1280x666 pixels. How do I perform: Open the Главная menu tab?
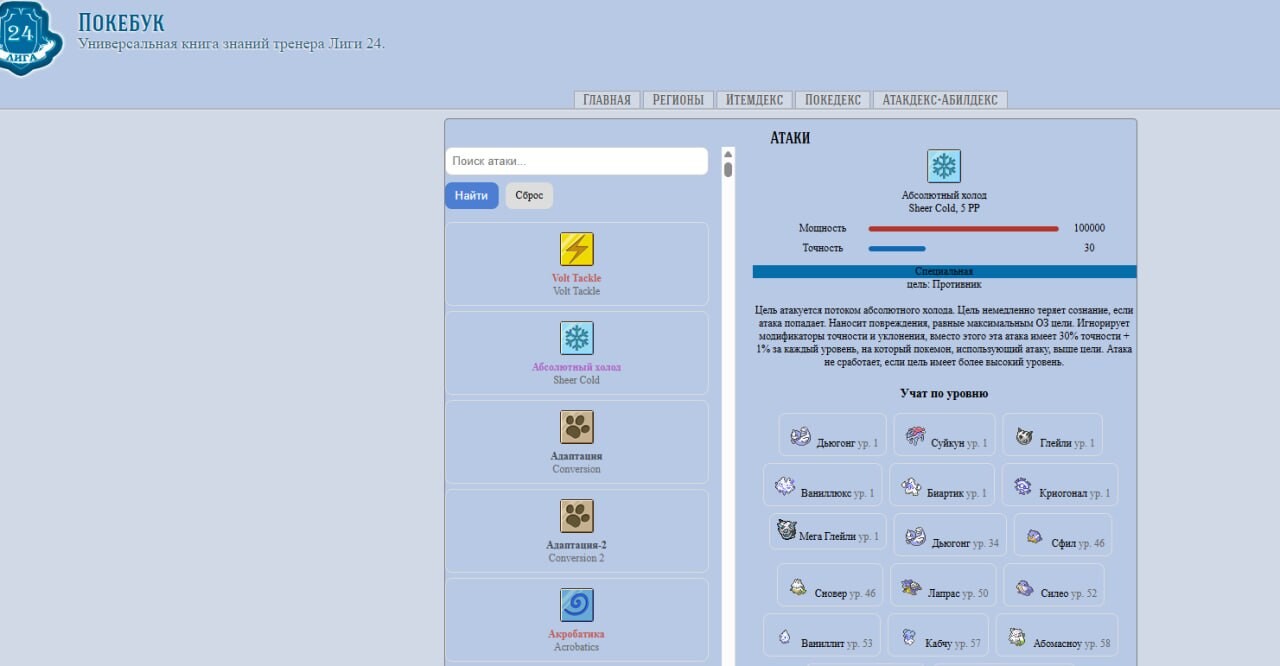607,100
